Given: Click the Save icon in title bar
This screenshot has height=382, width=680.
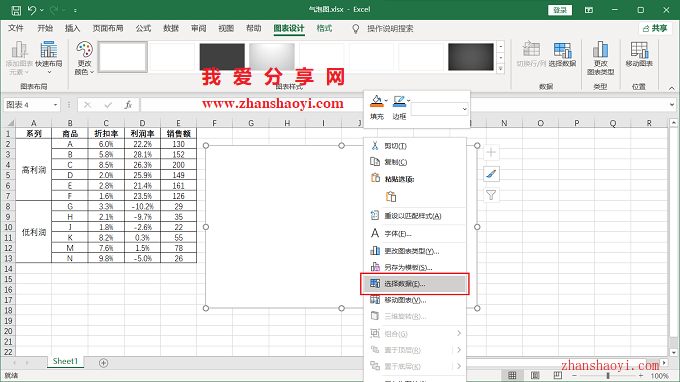Looking at the screenshot, I should [16, 10].
